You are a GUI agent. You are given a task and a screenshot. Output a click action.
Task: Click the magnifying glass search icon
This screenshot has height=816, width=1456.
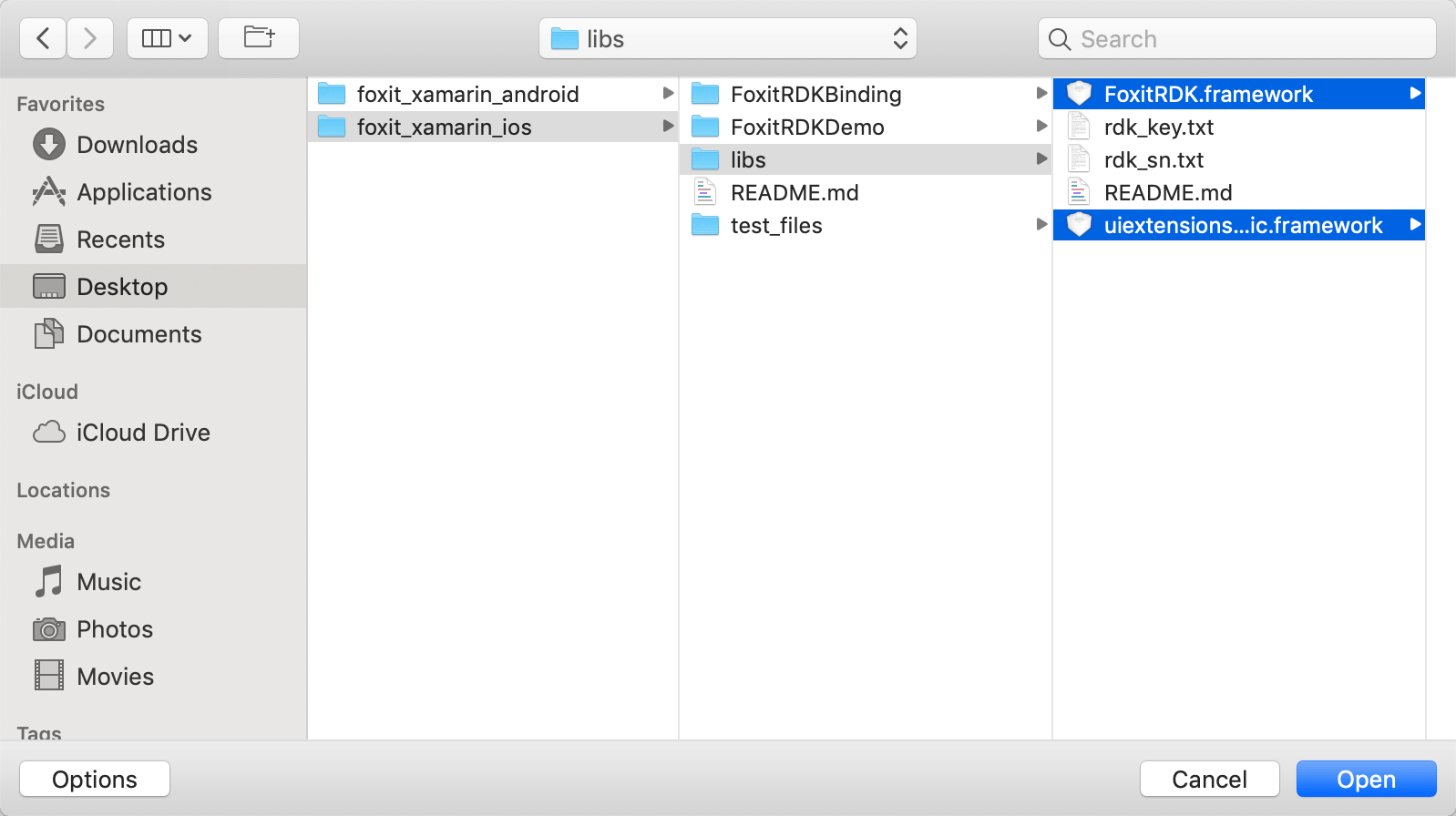[x=1059, y=39]
